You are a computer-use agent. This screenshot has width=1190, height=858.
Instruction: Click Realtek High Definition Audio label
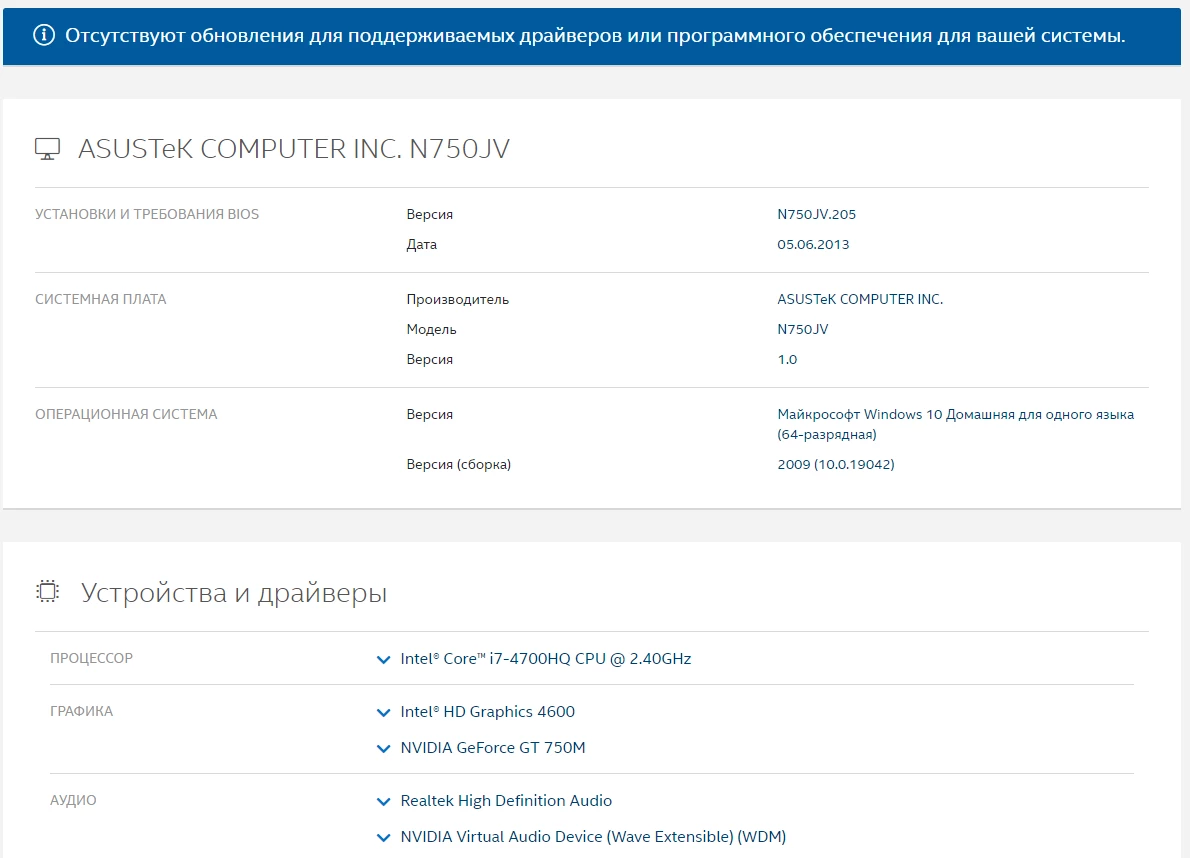tap(505, 800)
